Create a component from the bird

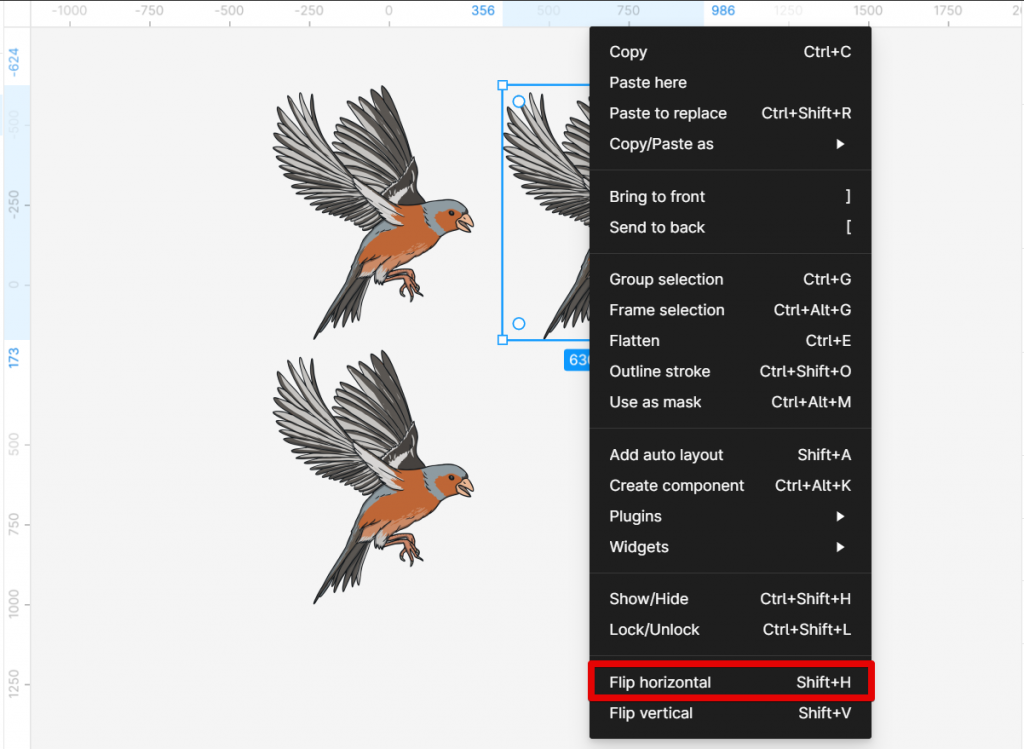[x=677, y=485]
